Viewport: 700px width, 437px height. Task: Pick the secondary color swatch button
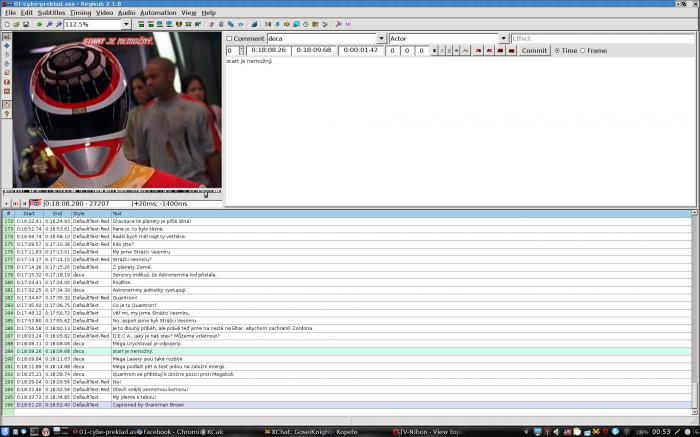point(489,51)
